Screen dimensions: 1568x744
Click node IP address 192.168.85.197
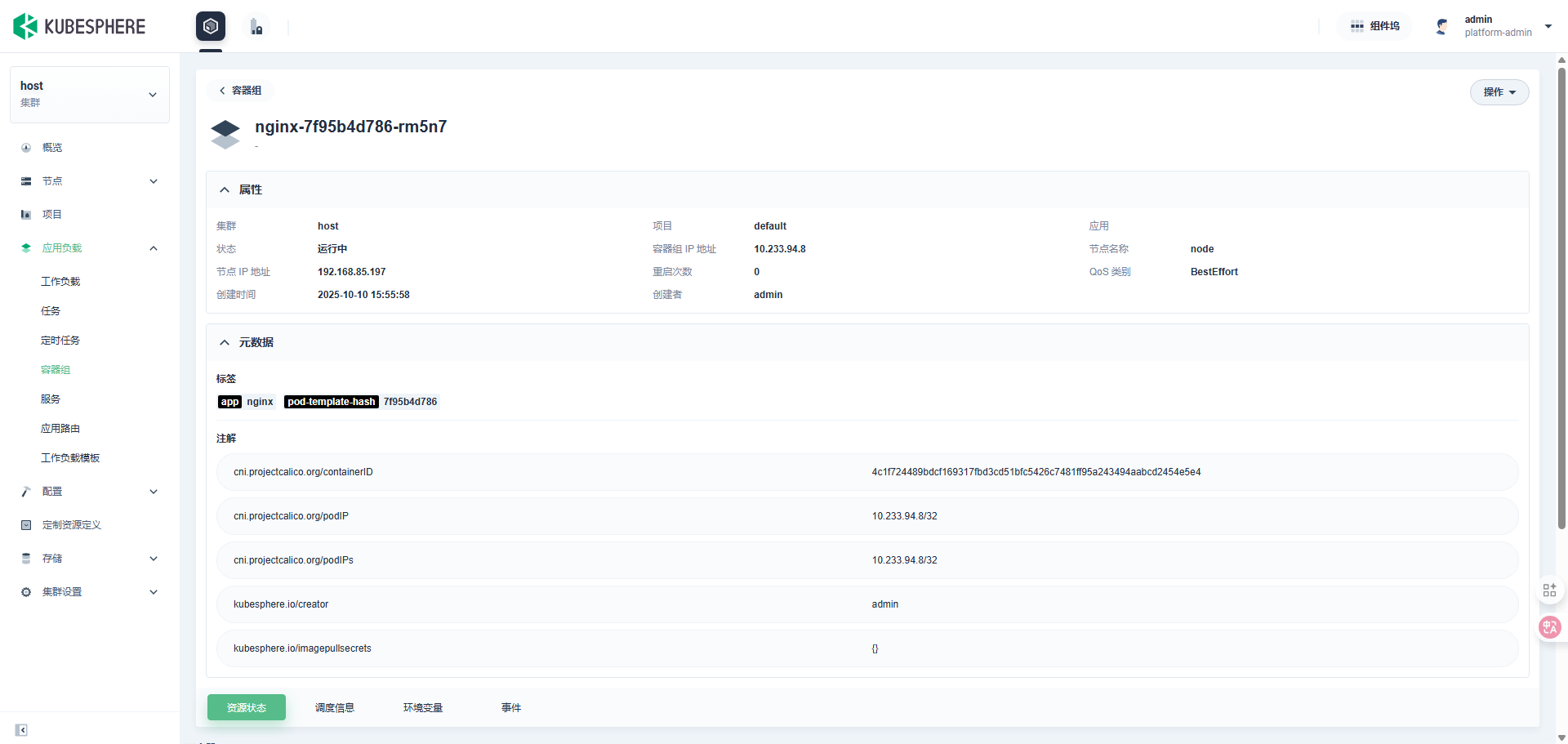pos(352,272)
